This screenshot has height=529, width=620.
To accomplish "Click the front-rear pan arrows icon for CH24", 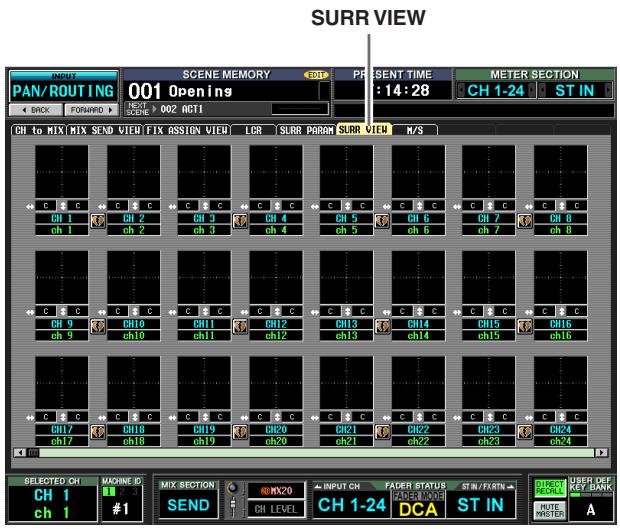I will 562,417.
